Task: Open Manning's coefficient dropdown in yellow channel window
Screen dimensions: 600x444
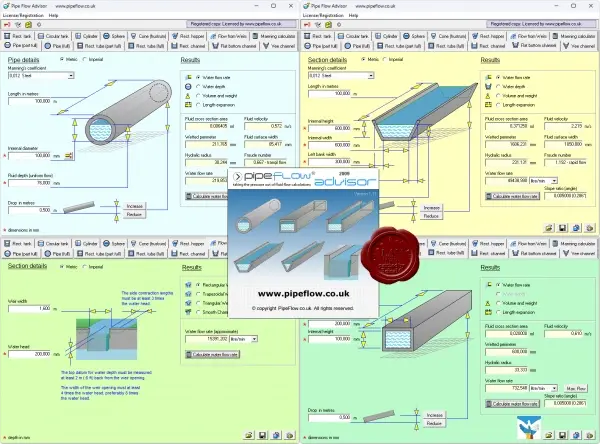Action: coord(371,76)
